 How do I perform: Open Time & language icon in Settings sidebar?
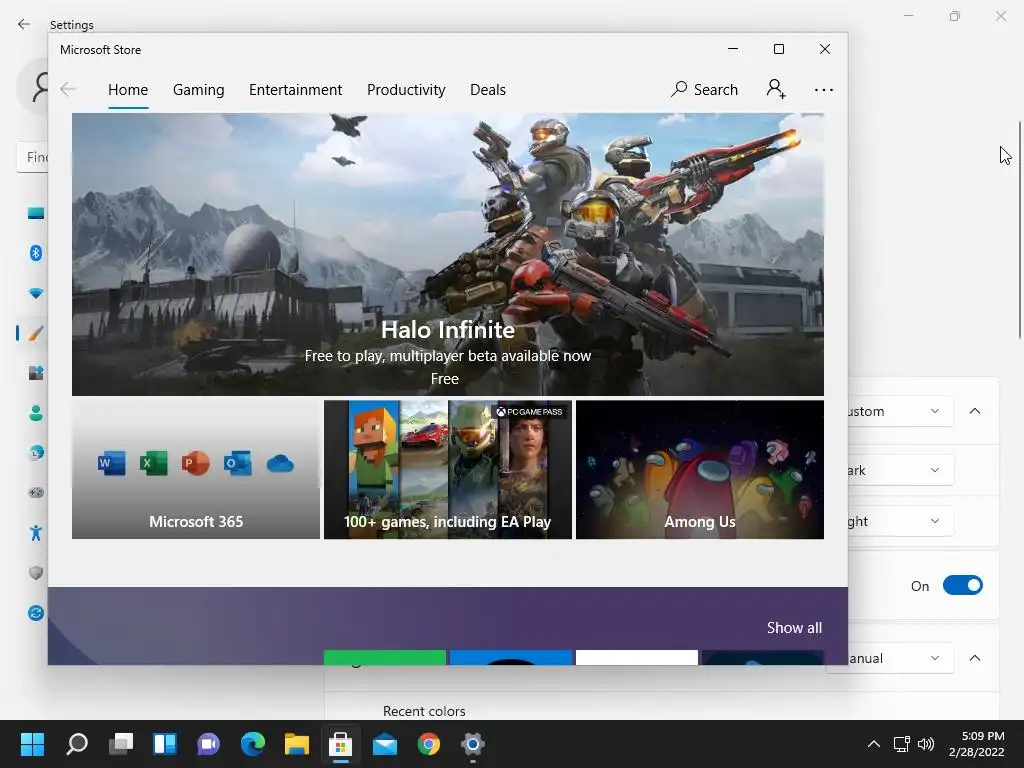click(x=36, y=453)
